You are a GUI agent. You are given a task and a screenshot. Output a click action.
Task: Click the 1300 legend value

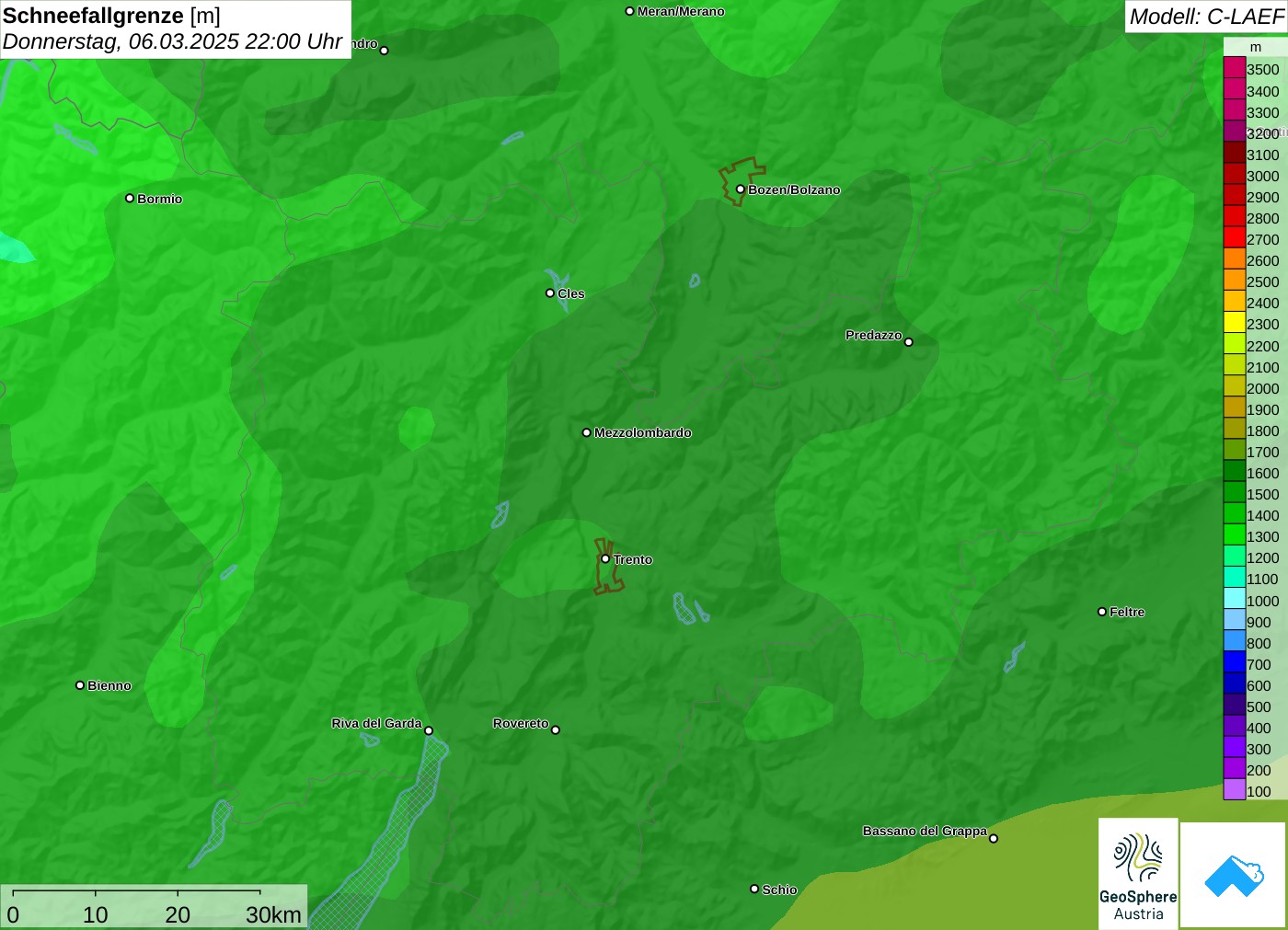[1263, 536]
